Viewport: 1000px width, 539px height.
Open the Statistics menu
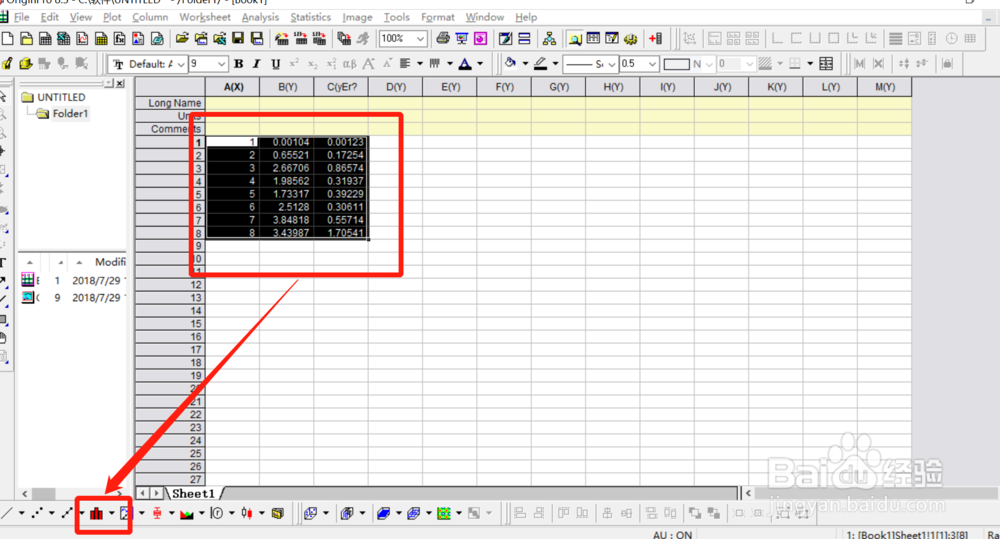click(x=311, y=17)
